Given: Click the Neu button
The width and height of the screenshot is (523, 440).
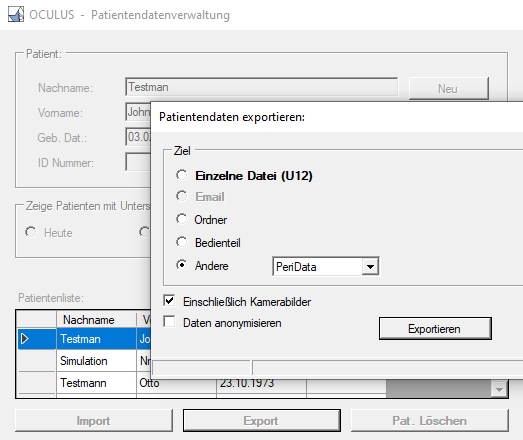Looking at the screenshot, I should 449,89.
